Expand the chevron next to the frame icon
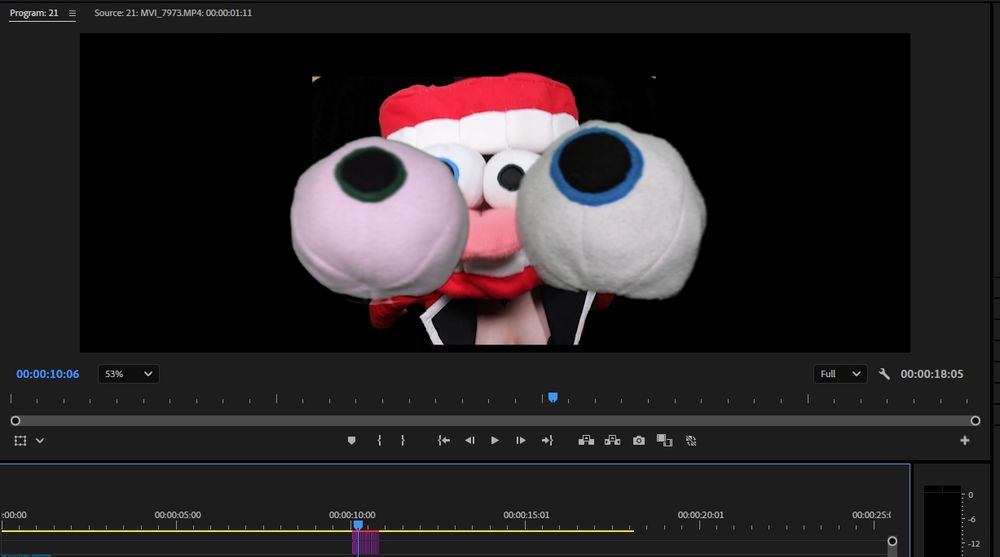 (40, 440)
